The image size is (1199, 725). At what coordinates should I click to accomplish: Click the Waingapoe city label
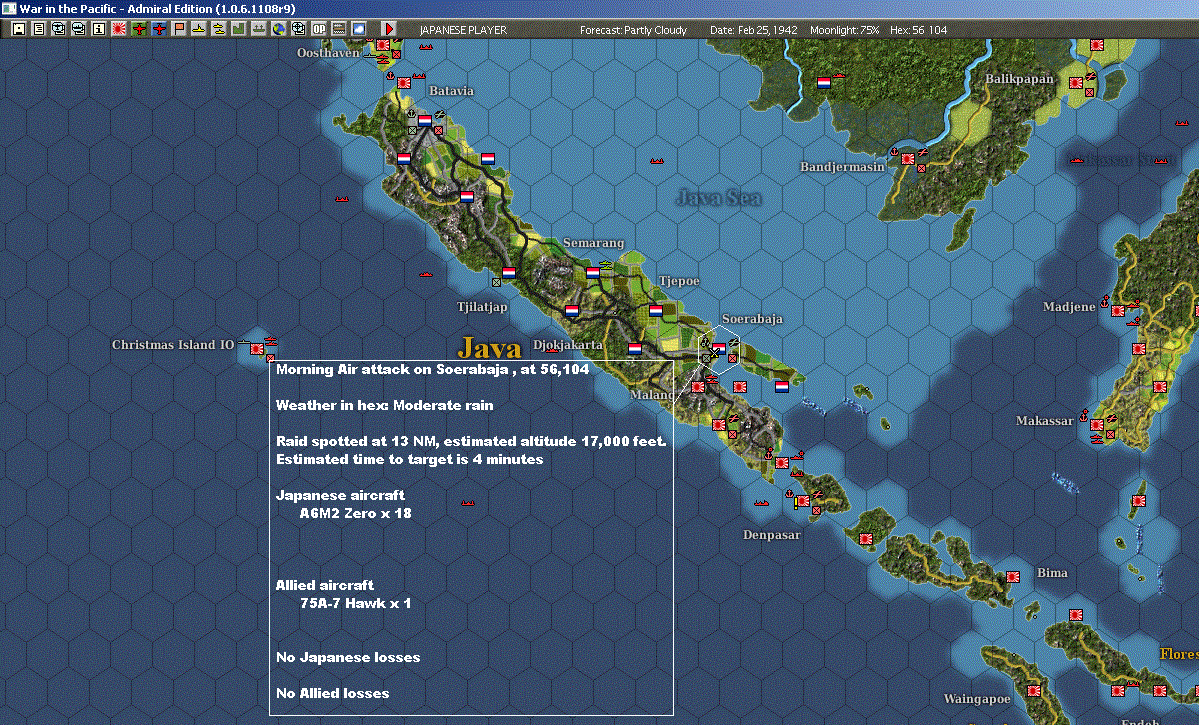click(x=976, y=698)
